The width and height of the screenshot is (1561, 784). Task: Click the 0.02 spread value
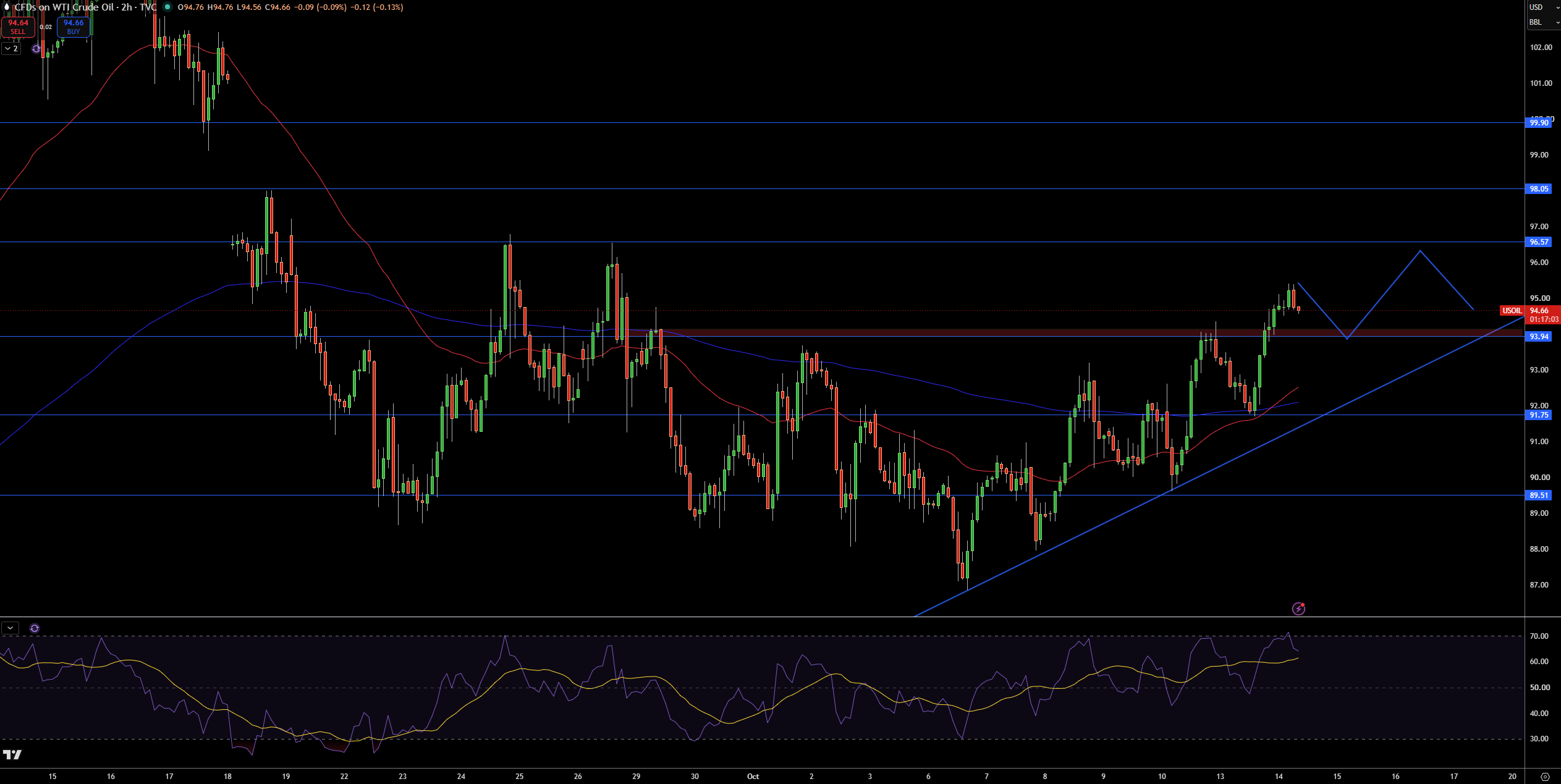coord(46,27)
